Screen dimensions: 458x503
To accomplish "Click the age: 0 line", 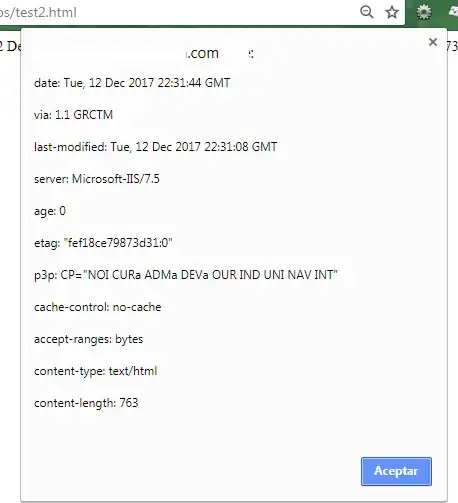I will pyautogui.click(x=50, y=211).
